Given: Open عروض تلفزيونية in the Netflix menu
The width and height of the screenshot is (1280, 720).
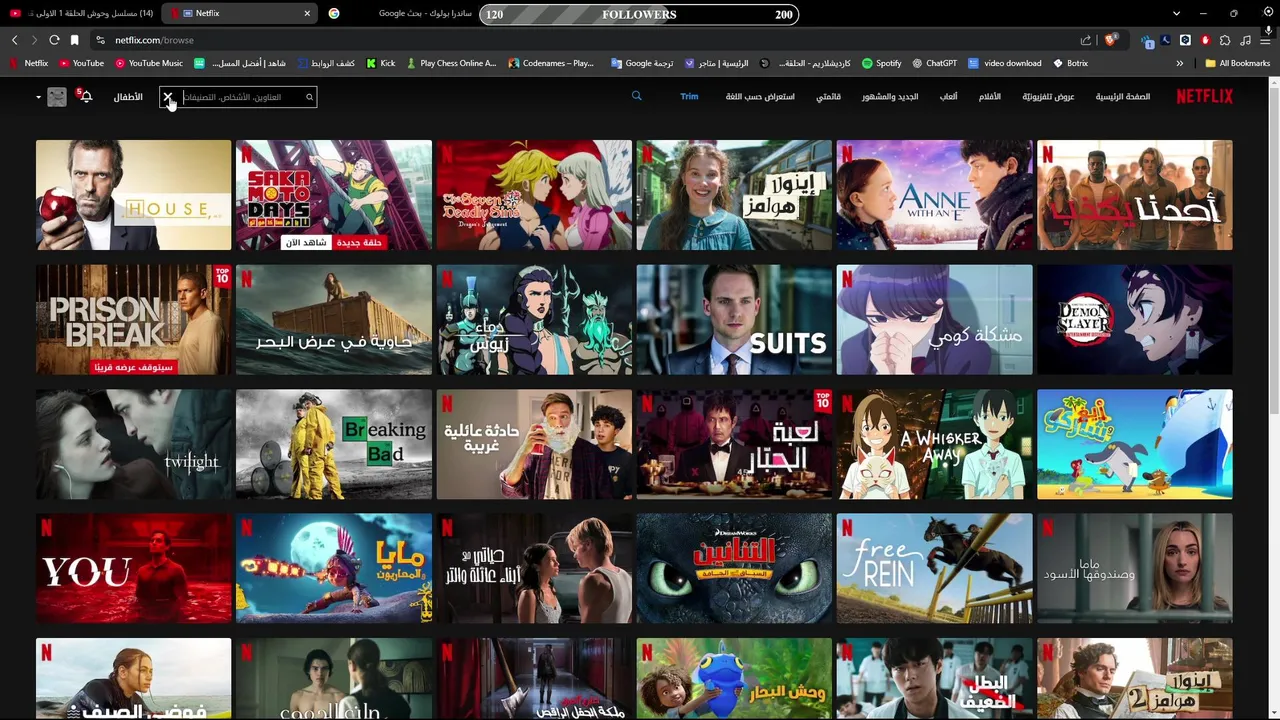Looking at the screenshot, I should 1048,97.
